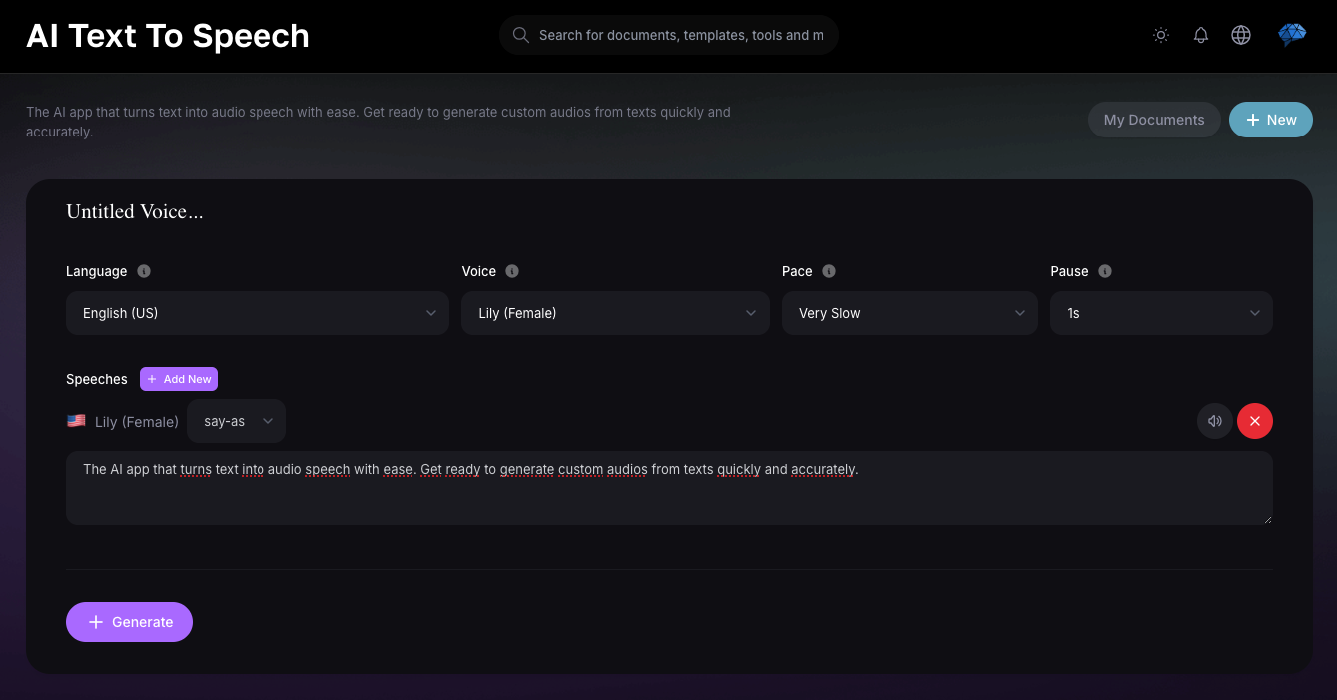Click the Generate button

click(129, 622)
